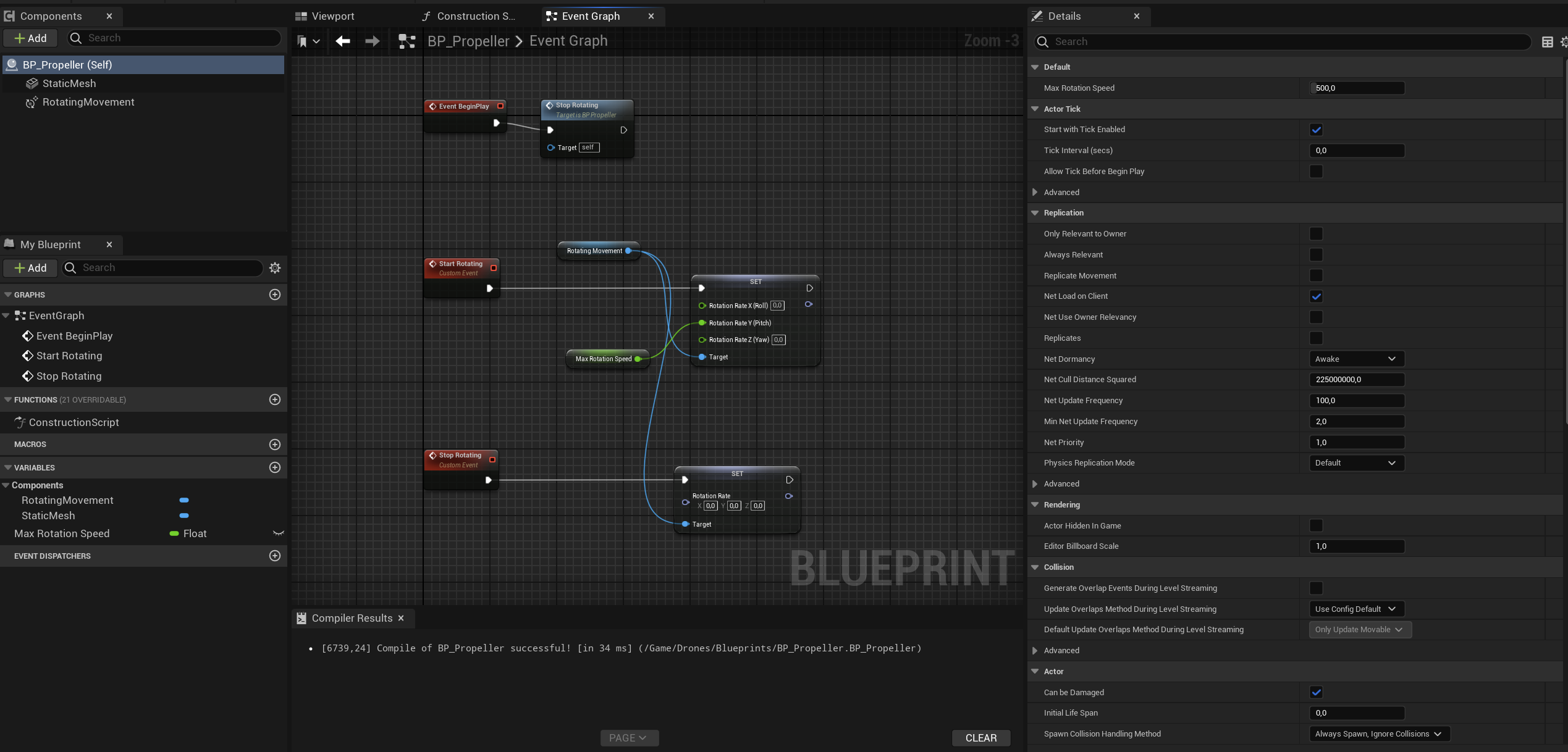The height and width of the screenshot is (752, 1568).
Task: Add new event dispatcher with plus icon
Action: click(x=275, y=556)
